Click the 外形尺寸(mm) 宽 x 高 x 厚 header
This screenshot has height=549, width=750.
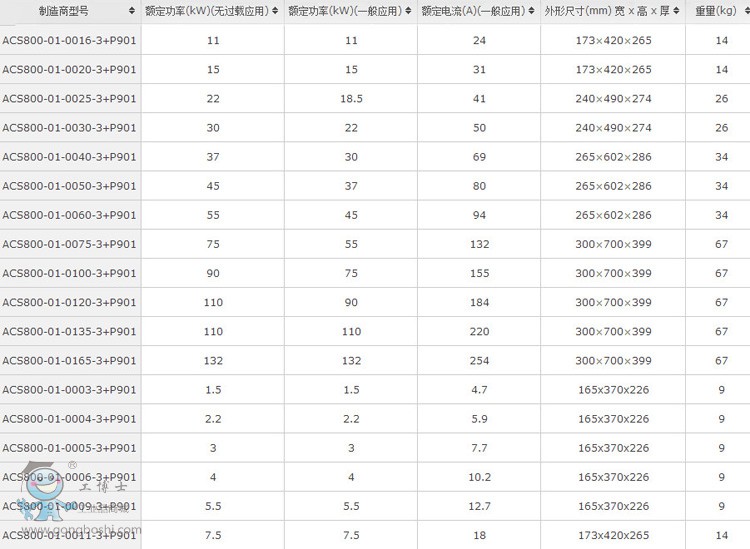coord(607,11)
